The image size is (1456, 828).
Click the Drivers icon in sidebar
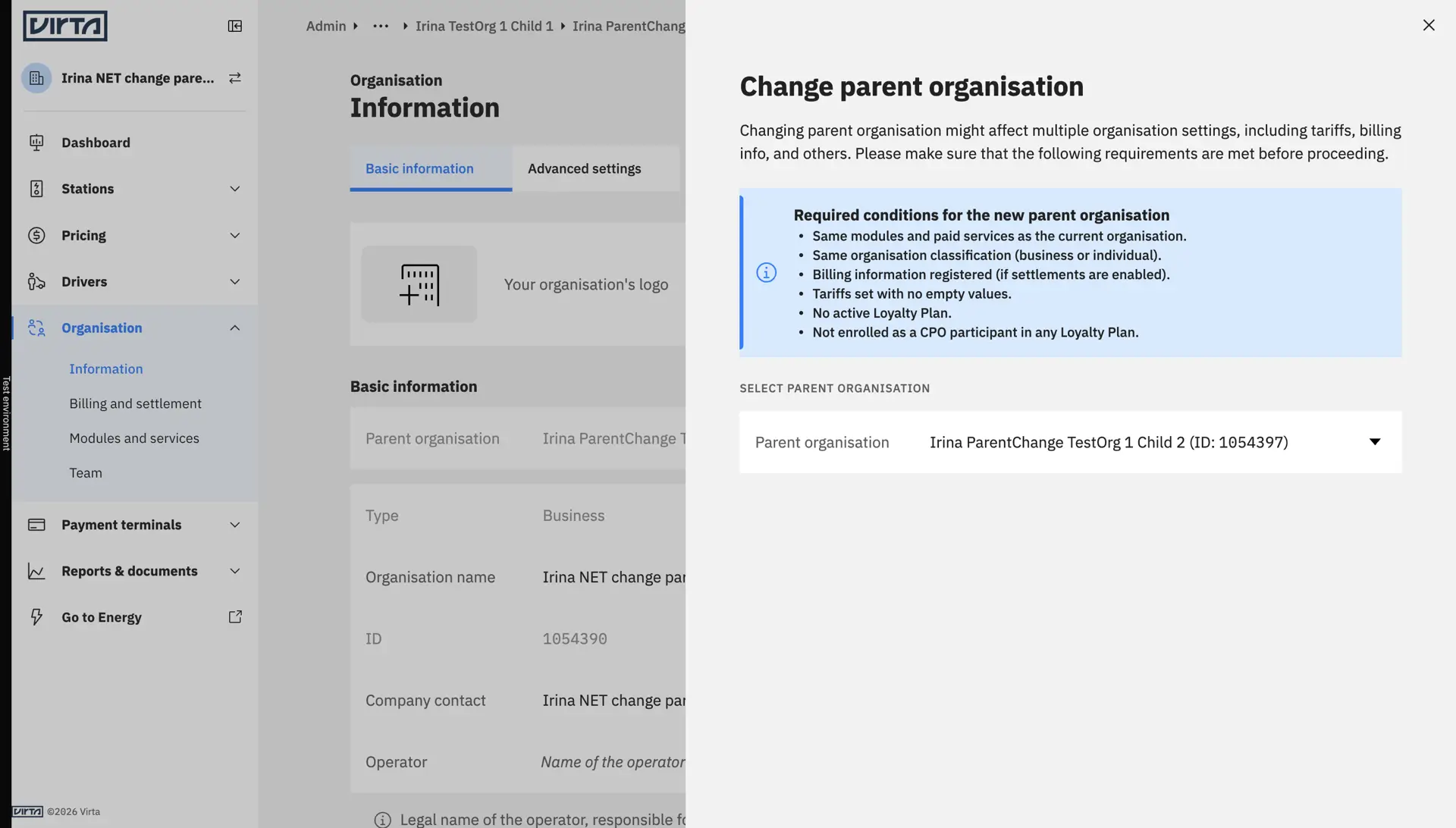pos(36,282)
